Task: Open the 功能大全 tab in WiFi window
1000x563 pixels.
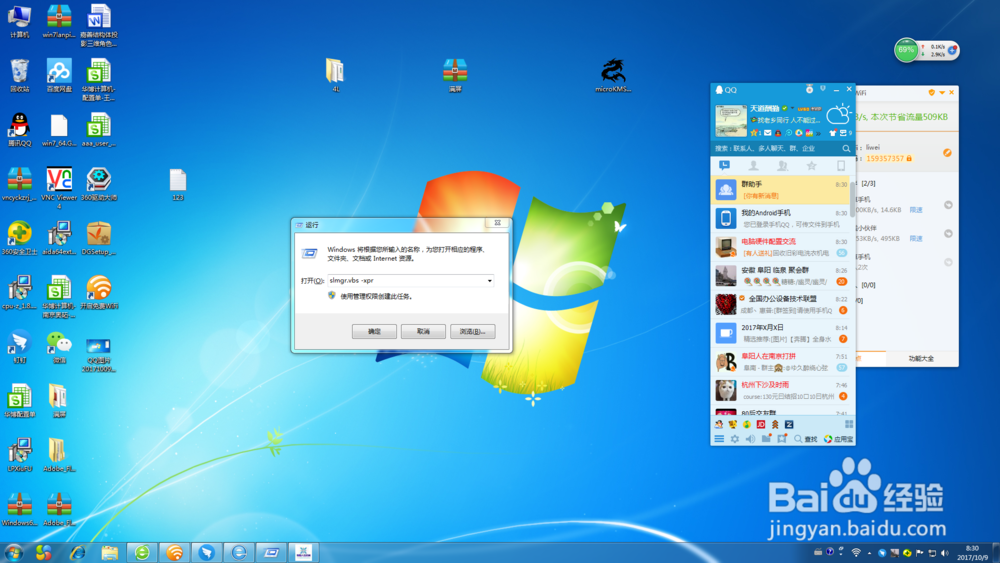Action: (921, 359)
